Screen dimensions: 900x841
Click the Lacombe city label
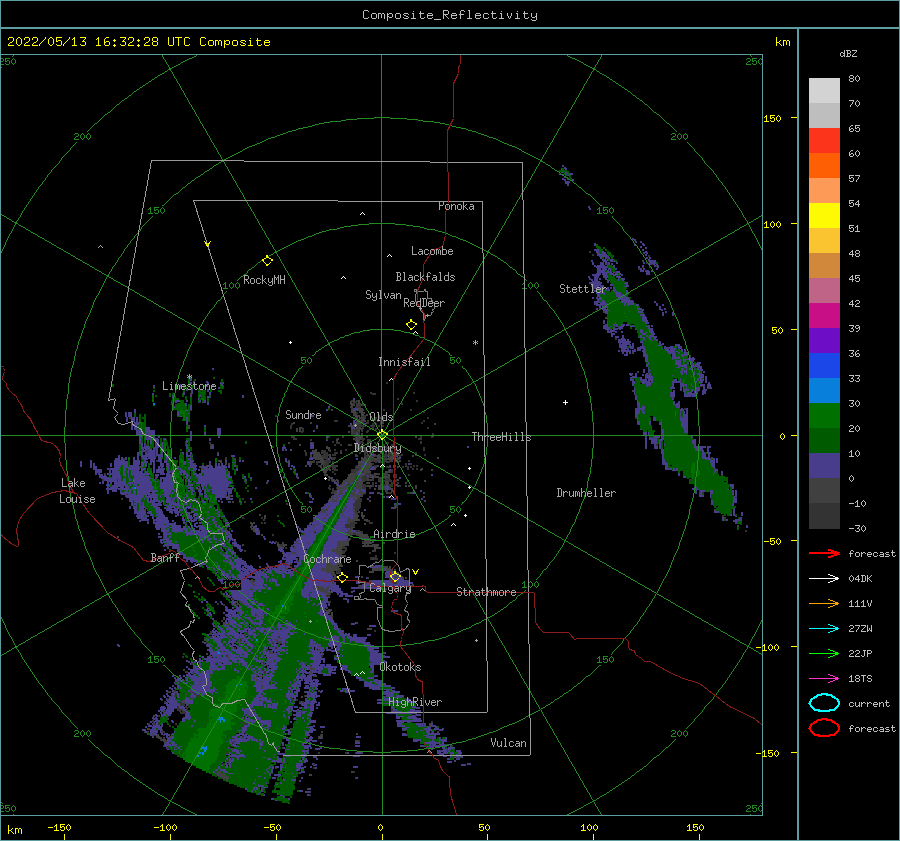[x=432, y=251]
